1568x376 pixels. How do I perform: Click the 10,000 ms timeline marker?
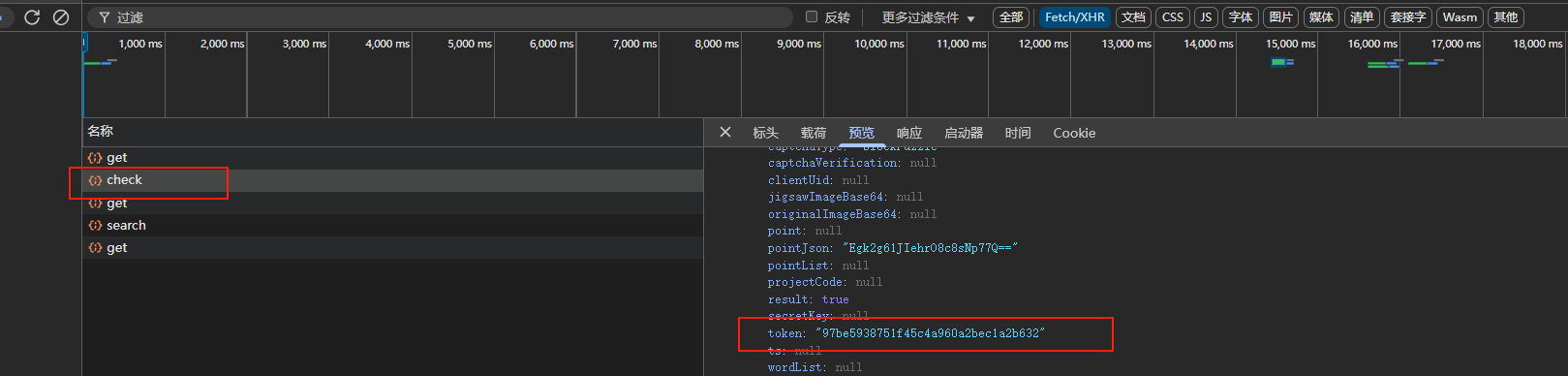[x=878, y=44]
